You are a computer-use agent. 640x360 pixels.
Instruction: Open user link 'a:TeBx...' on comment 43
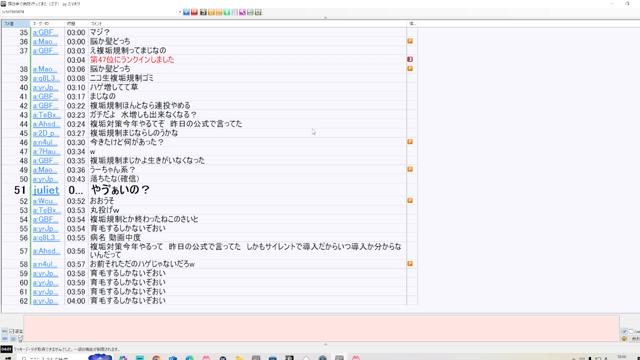coord(47,115)
